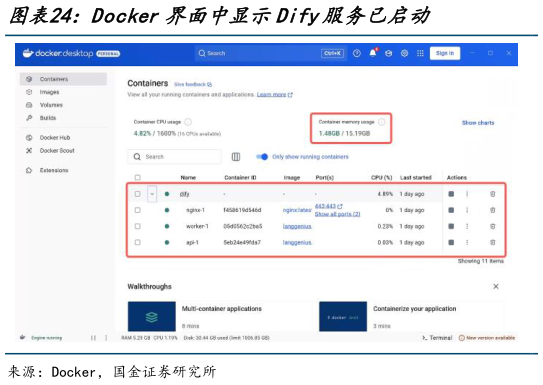Image resolution: width=543 pixels, height=385 pixels.
Task: Open more actions for dify
Action: point(467,194)
